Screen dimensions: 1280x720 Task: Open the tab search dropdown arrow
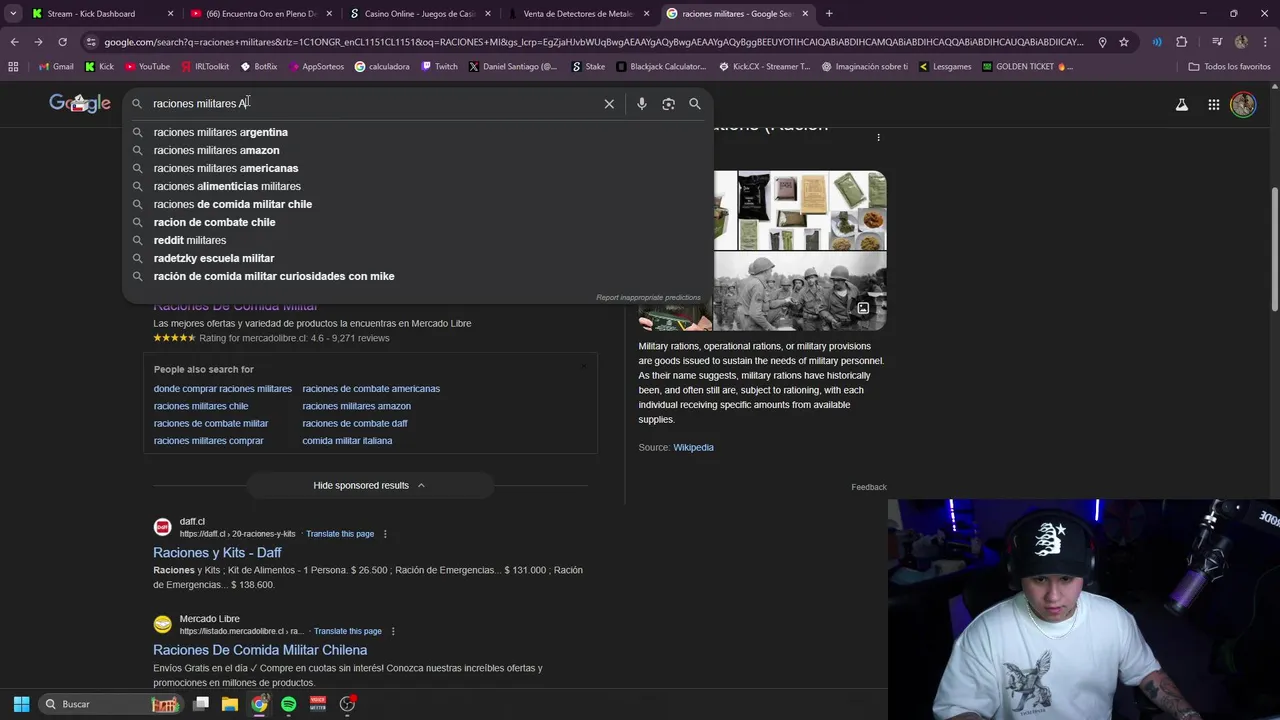pyautogui.click(x=13, y=14)
